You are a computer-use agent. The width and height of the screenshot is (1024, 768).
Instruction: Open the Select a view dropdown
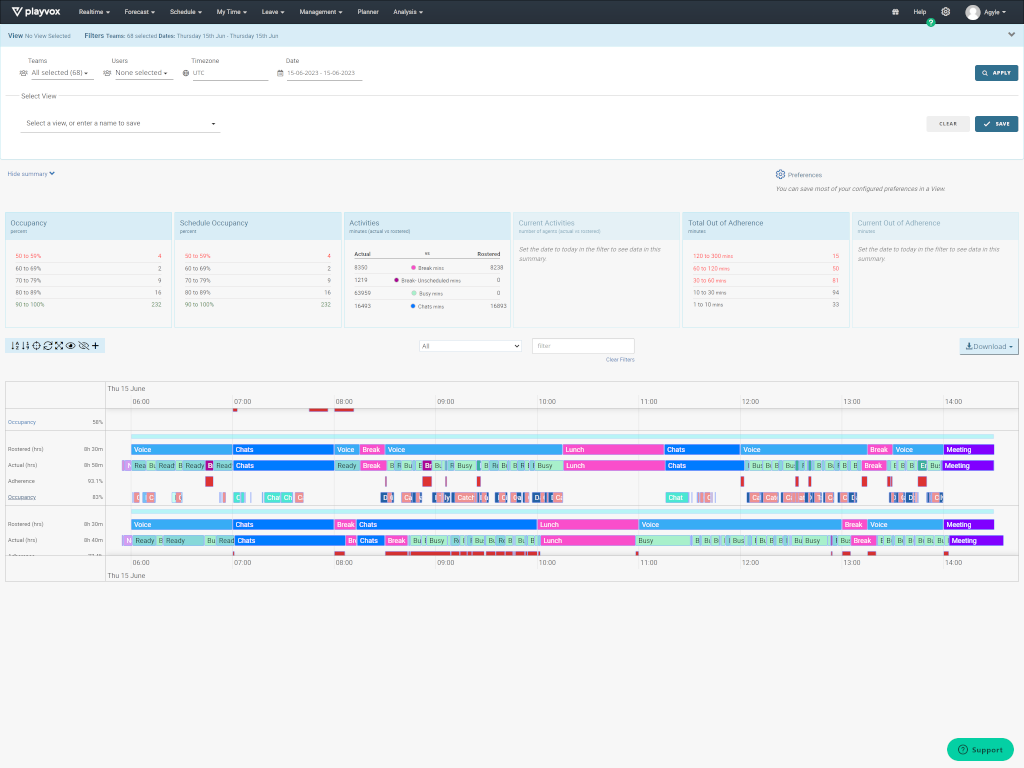[120, 124]
